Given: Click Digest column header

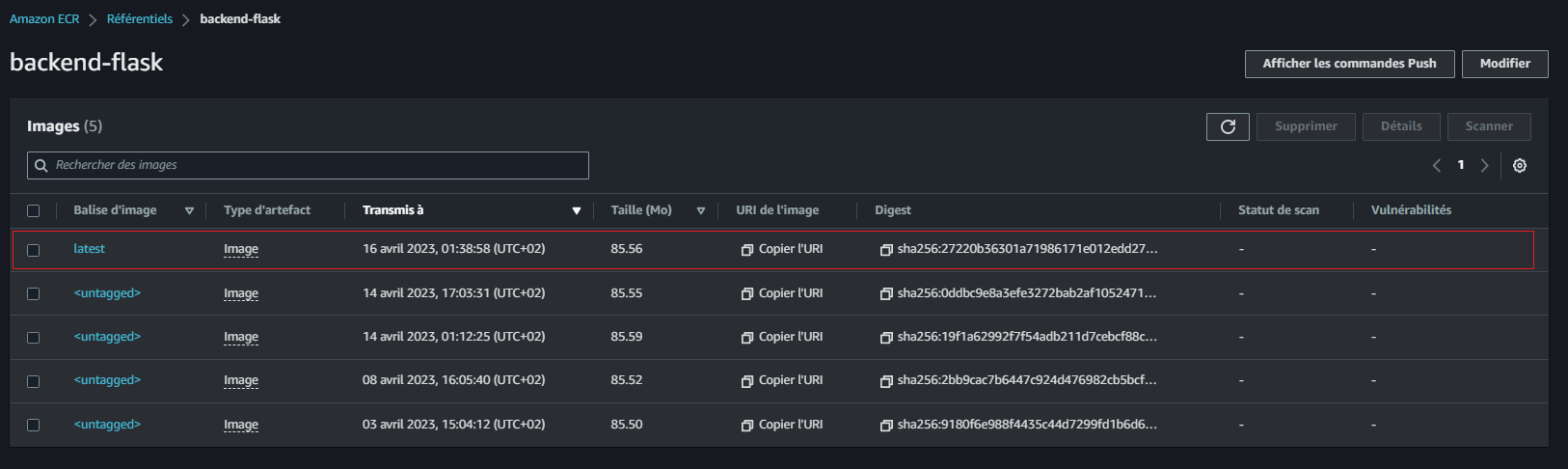Looking at the screenshot, I should 893,210.
